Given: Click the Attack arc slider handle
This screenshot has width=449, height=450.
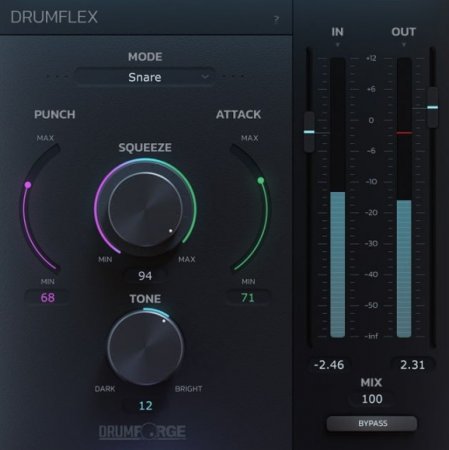Looking at the screenshot, I should 261,181.
